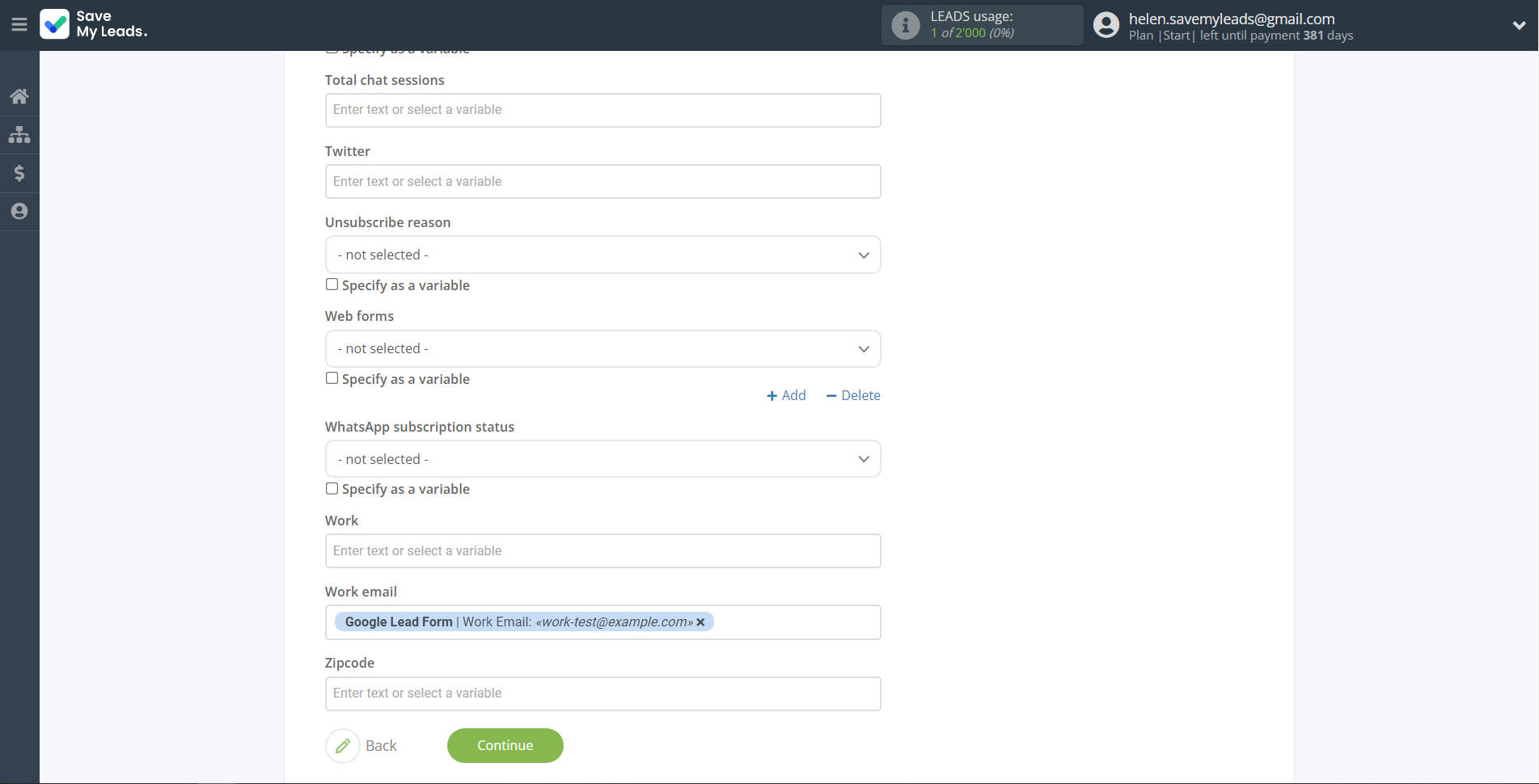This screenshot has height=784, width=1539.
Task: Check Specify as a variable under WhatsApp status
Action: click(332, 488)
